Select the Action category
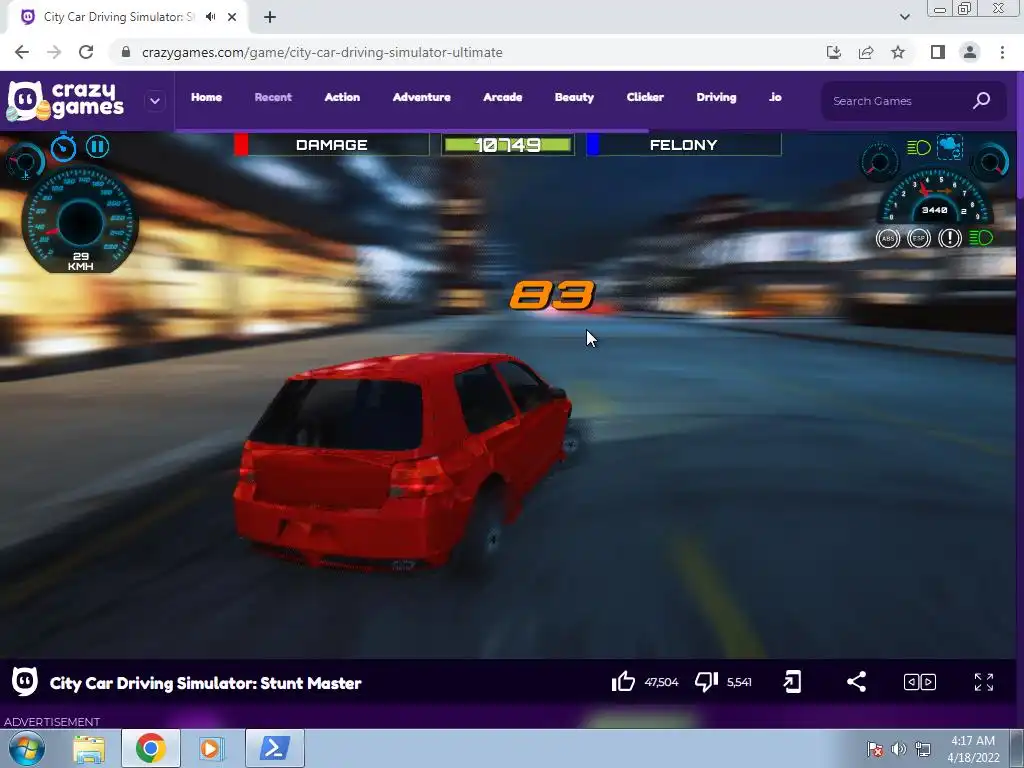 [342, 97]
